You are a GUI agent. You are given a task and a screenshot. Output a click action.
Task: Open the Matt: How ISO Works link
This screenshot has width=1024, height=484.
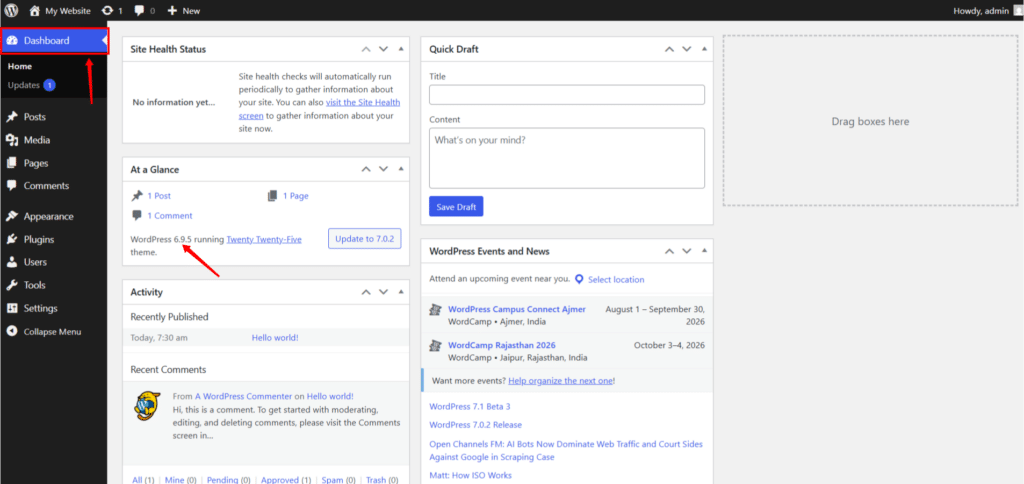point(470,475)
